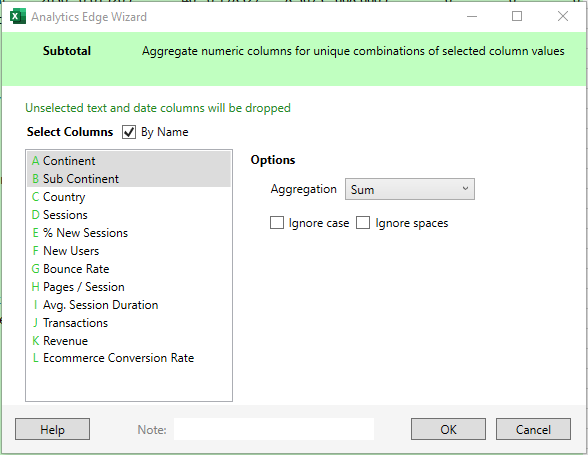
Task: Select the Bounce Rate column
Action: 129,269
